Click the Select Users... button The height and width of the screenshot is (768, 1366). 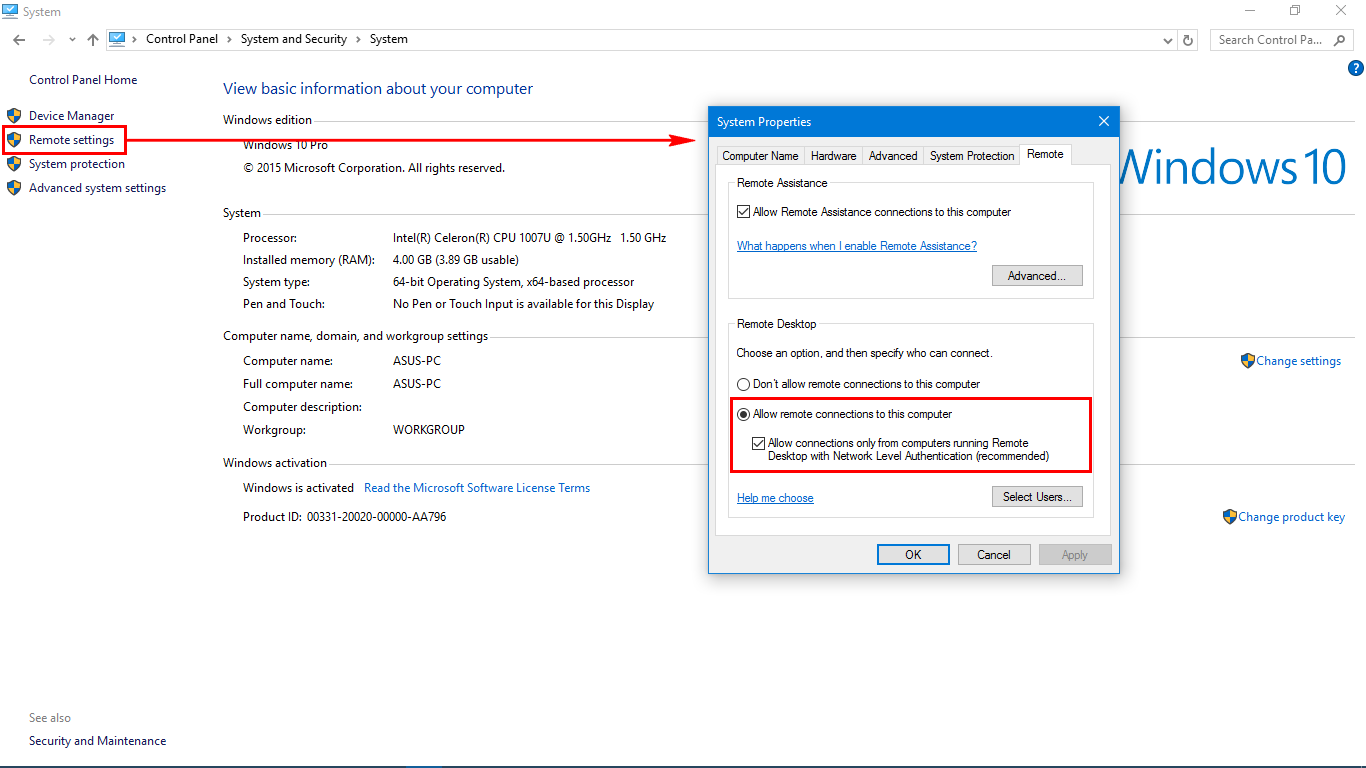(1037, 497)
